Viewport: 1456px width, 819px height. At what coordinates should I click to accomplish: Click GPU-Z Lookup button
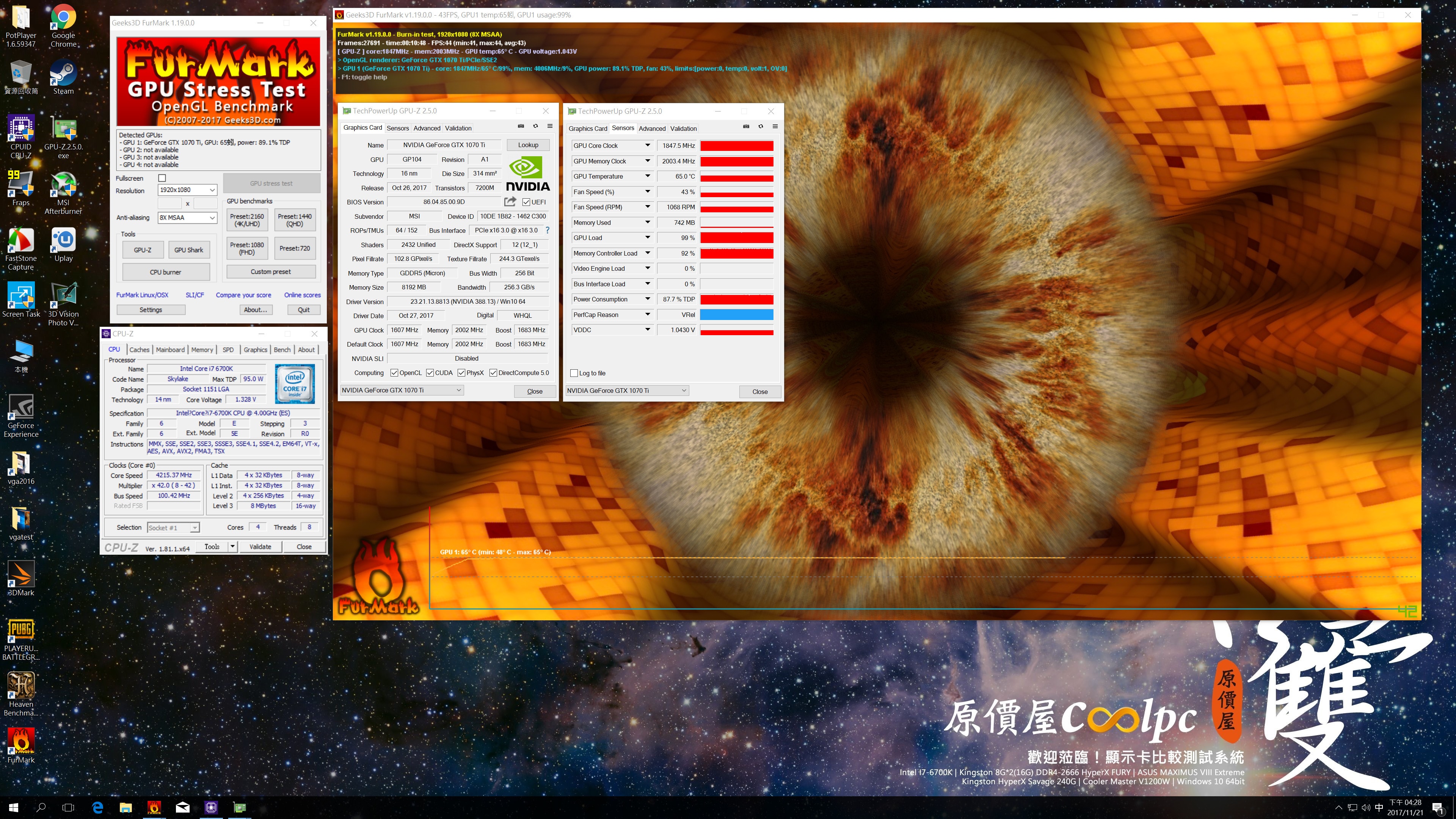click(528, 145)
